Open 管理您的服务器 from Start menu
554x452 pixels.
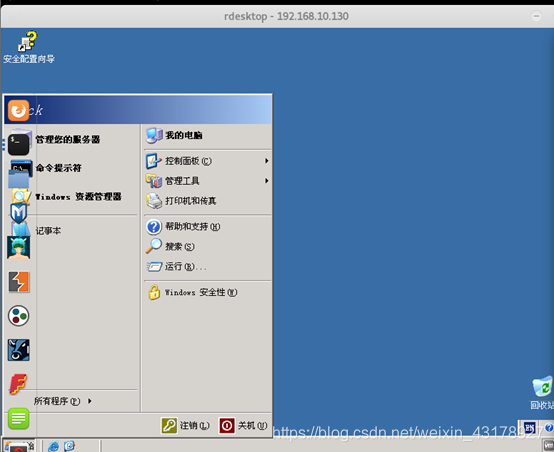pyautogui.click(x=67, y=139)
